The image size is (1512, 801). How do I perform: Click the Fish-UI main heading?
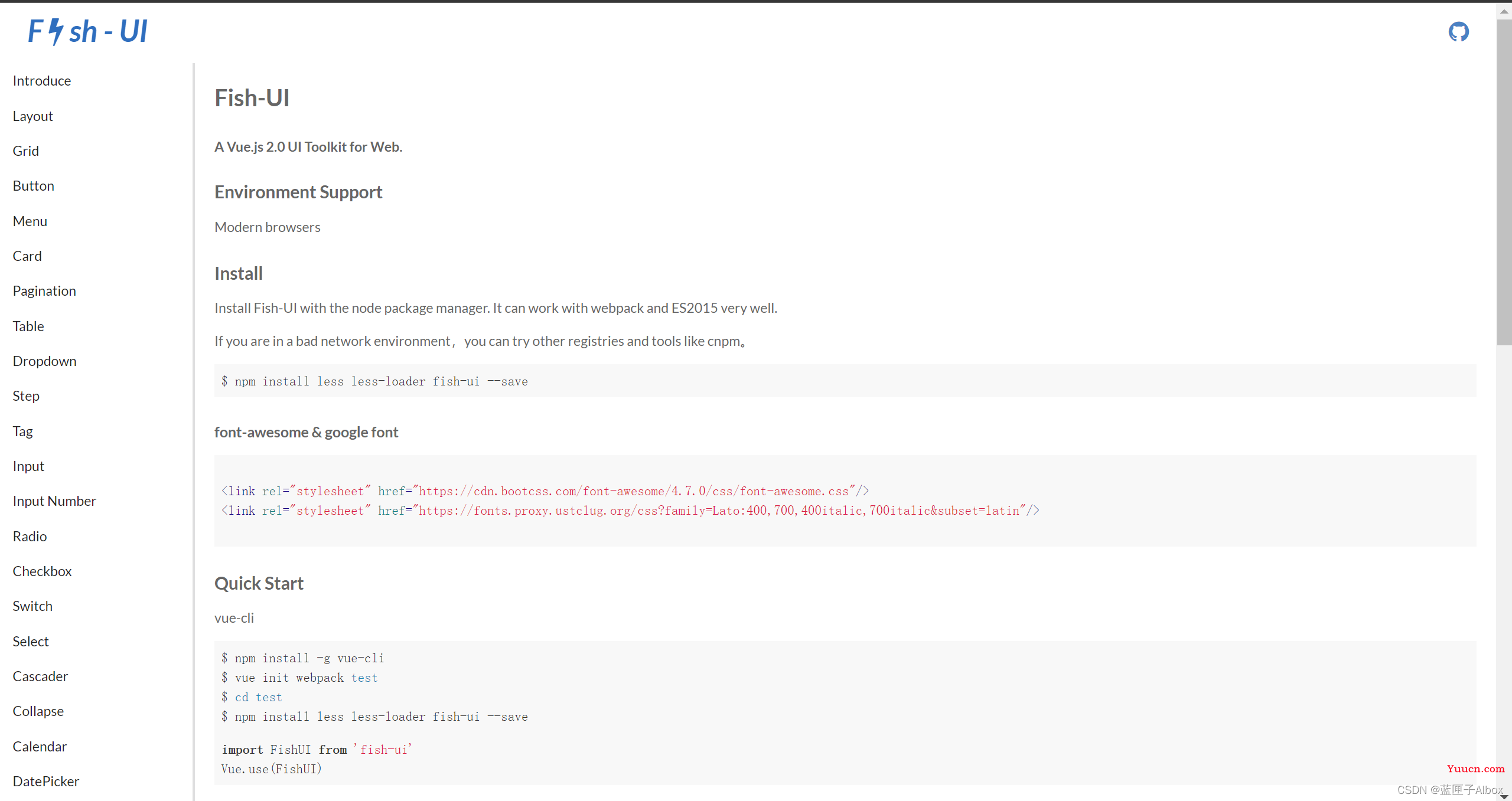coord(252,98)
